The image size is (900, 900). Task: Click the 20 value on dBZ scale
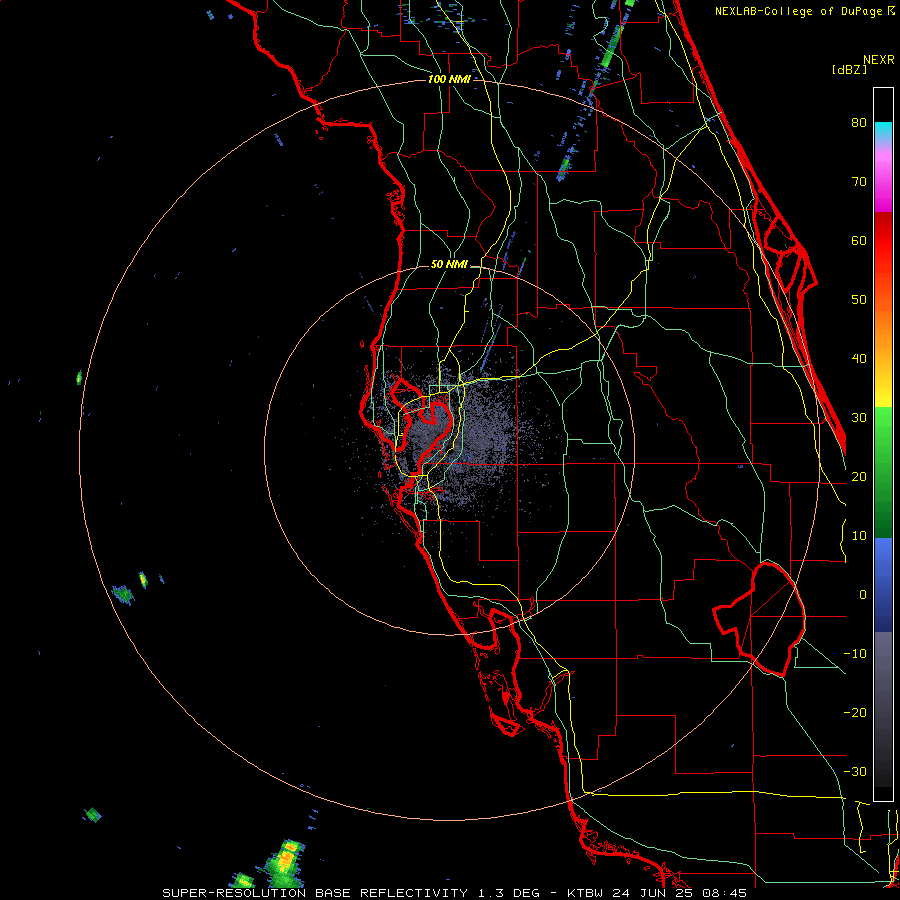click(x=859, y=477)
